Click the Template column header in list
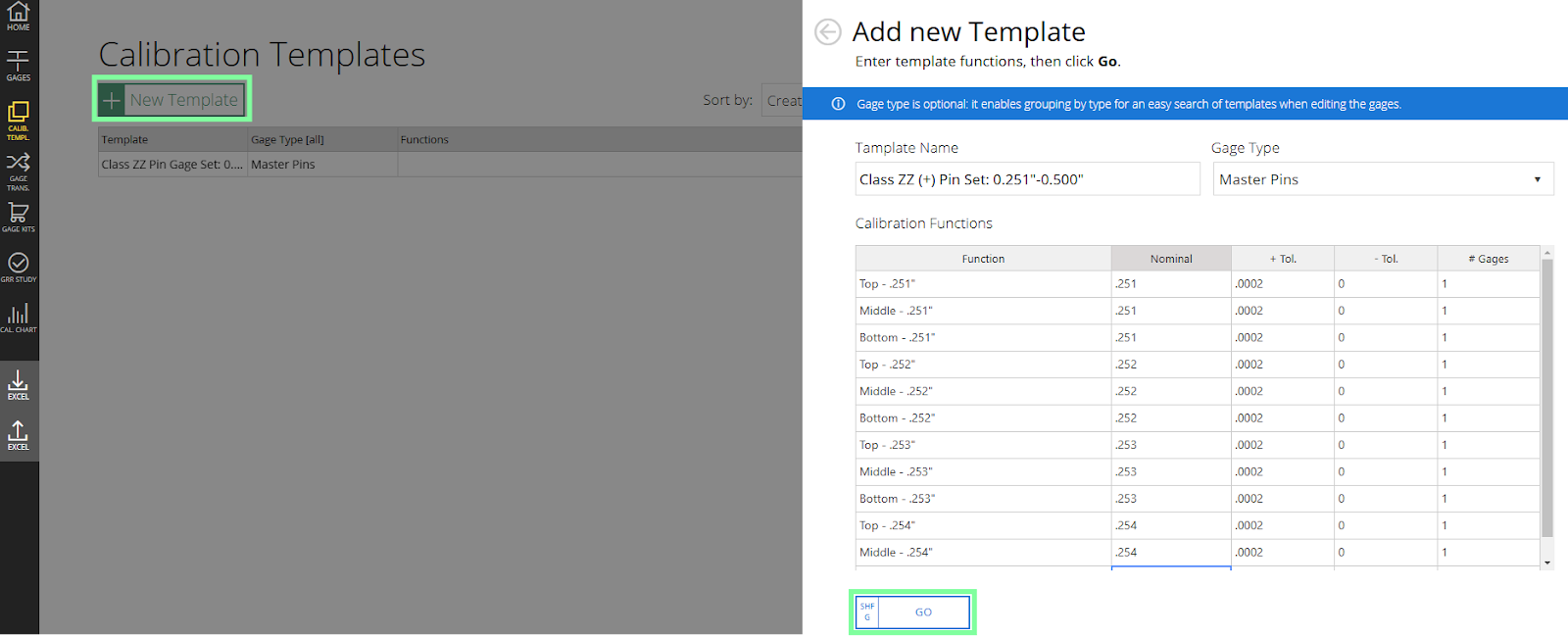1568x636 pixels. (172, 139)
